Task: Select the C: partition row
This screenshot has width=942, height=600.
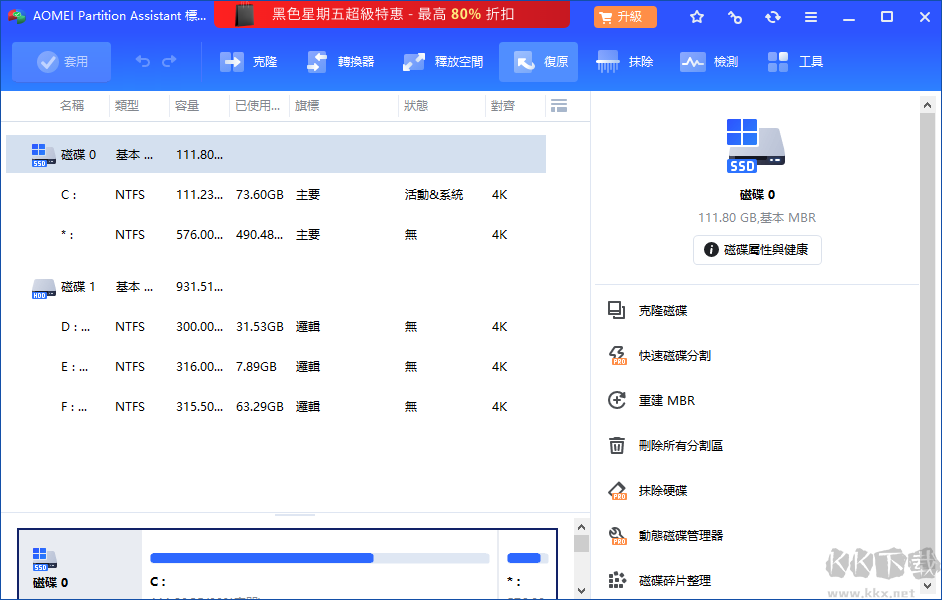Action: (x=276, y=195)
